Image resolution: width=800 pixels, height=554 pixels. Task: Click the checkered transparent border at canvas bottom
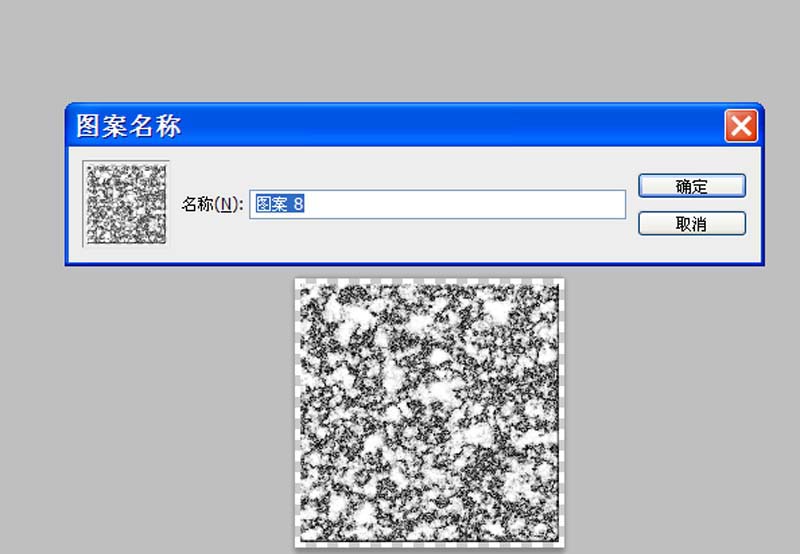[429, 544]
